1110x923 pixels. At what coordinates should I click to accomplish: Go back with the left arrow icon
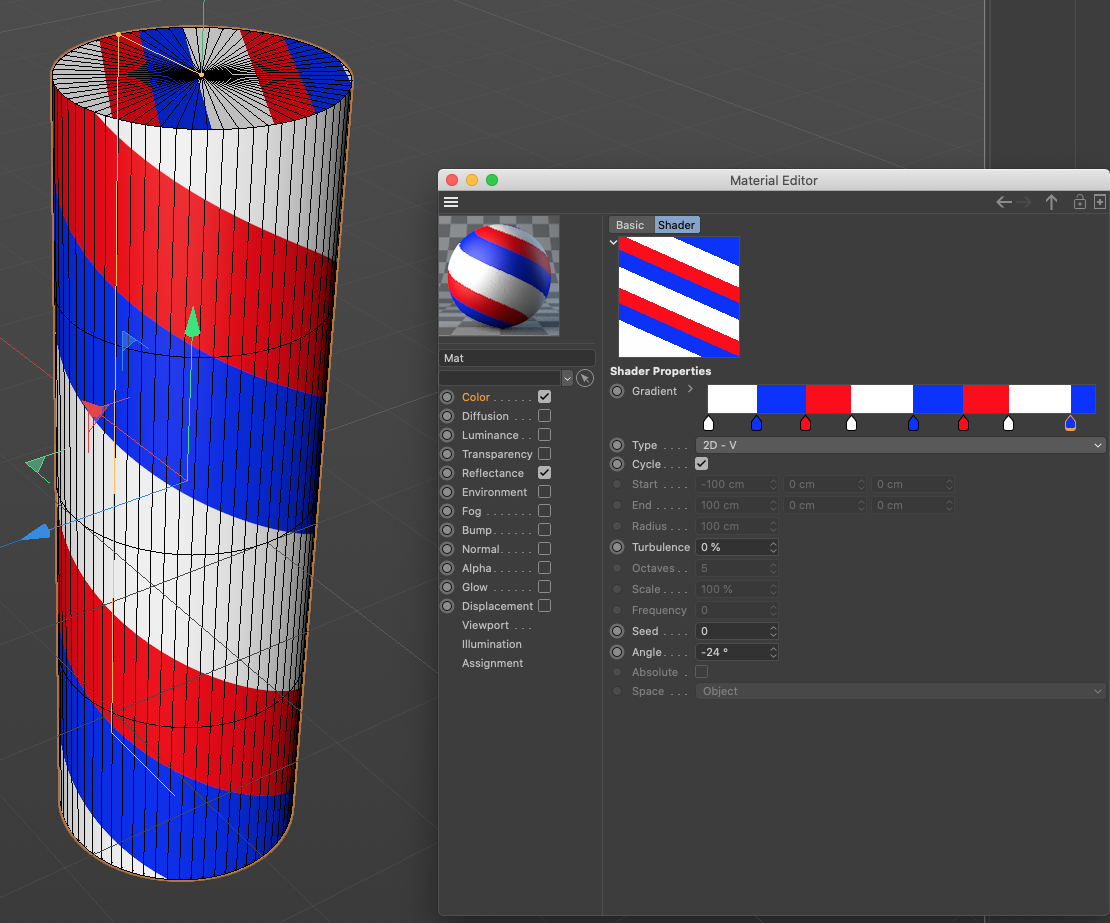coord(1004,202)
